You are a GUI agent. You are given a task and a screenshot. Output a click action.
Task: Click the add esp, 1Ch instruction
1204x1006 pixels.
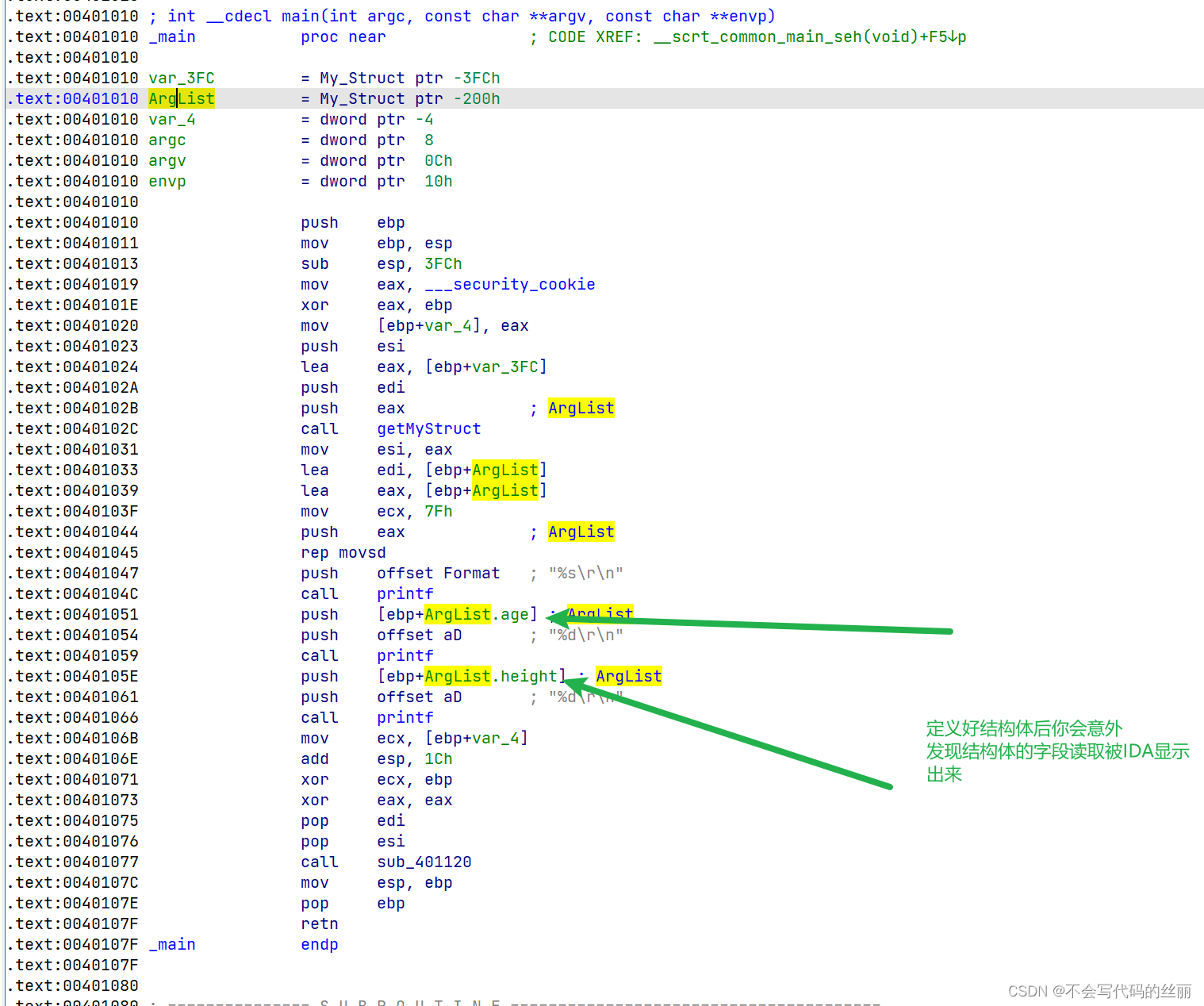click(x=377, y=758)
